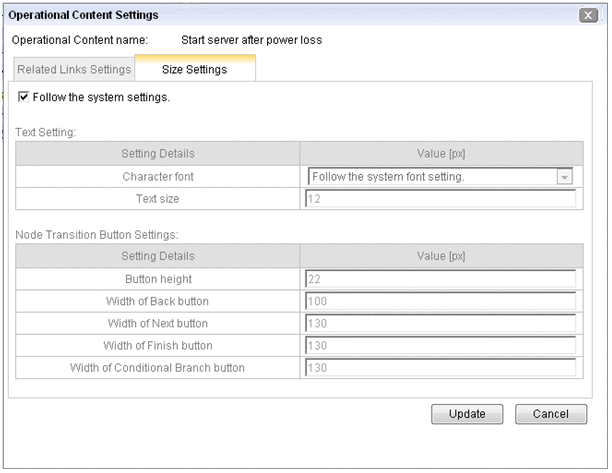Select the Width of Back button field
Image resolution: width=612 pixels, height=473 pixels.
pos(440,301)
